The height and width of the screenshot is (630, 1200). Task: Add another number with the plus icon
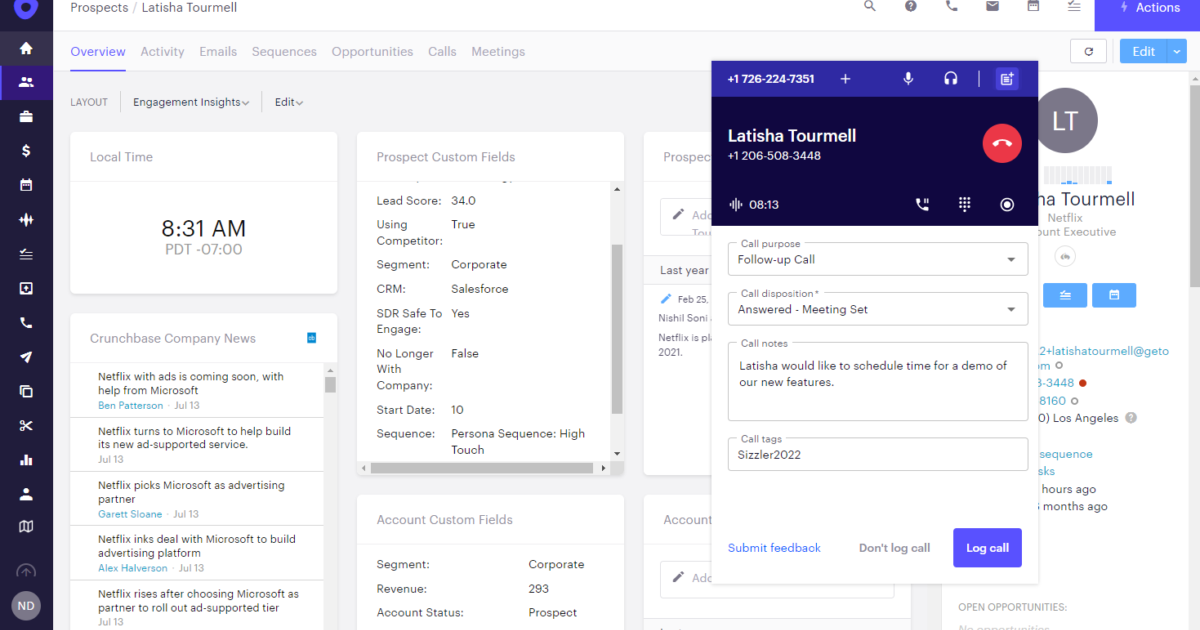coord(845,78)
